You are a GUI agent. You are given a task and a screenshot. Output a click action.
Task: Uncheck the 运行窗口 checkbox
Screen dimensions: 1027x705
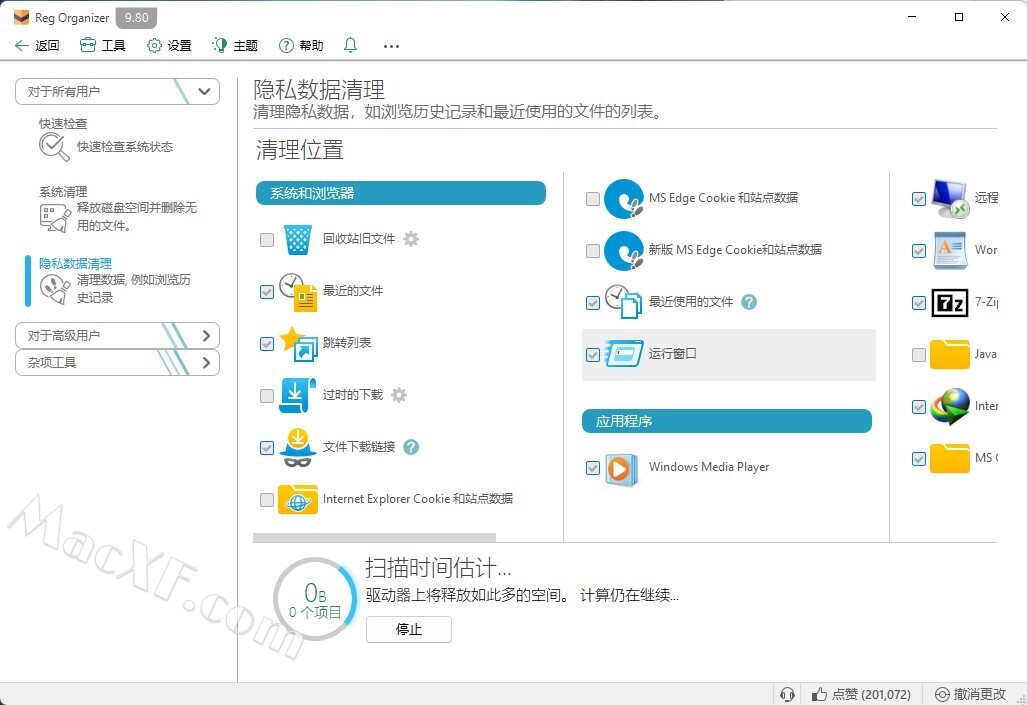pos(593,354)
